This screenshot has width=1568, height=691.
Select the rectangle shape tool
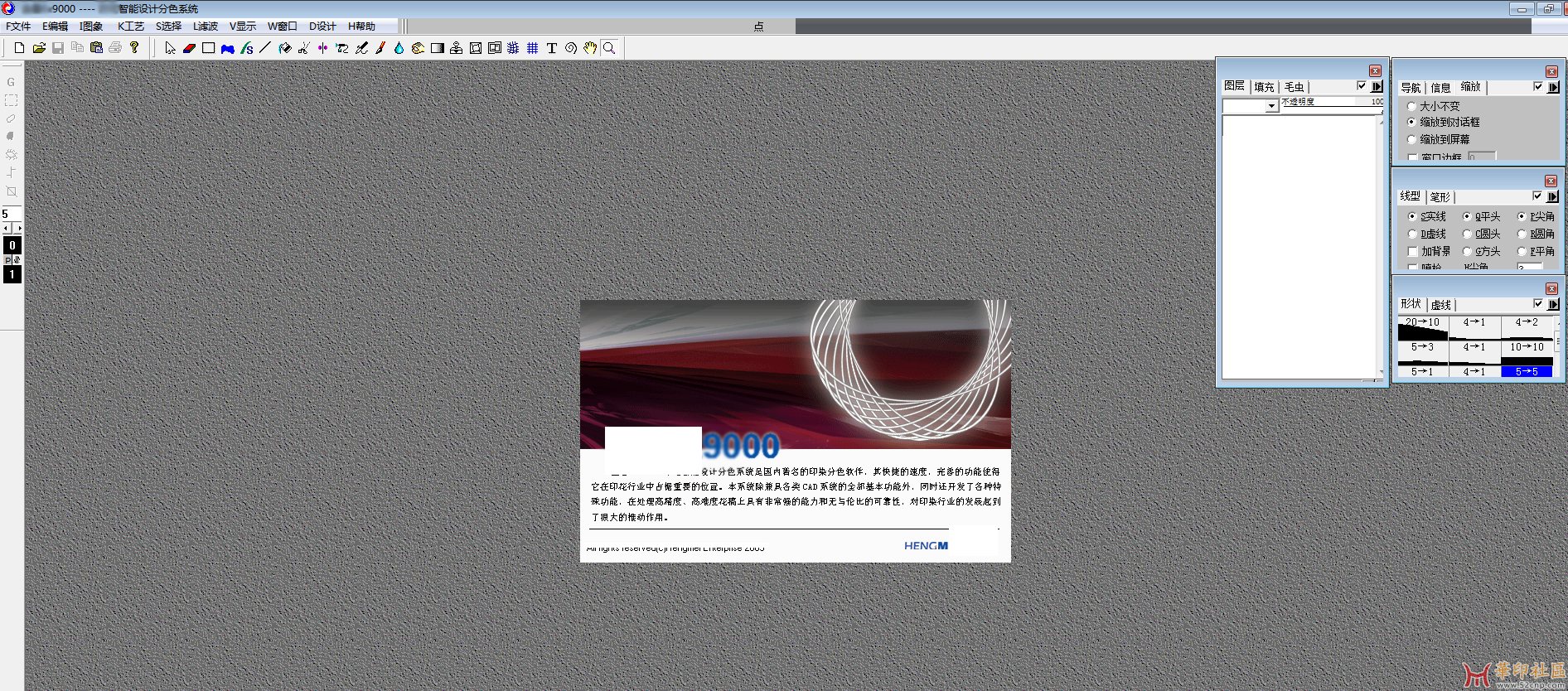pyautogui.click(x=208, y=48)
